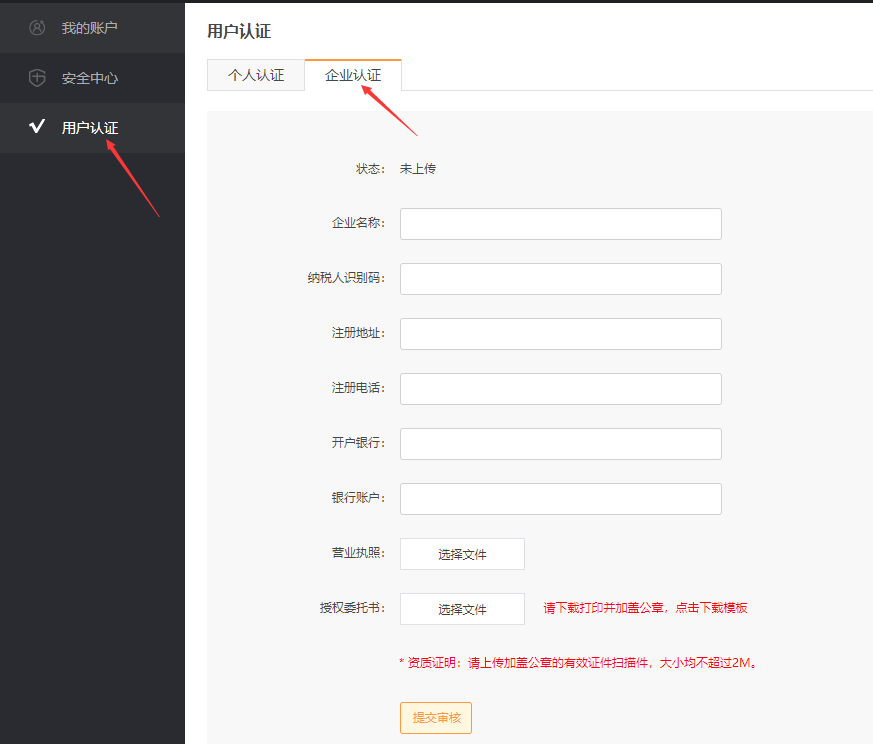This screenshot has height=744, width=873.
Task: Click the 未上传 status text
Action: click(x=418, y=169)
